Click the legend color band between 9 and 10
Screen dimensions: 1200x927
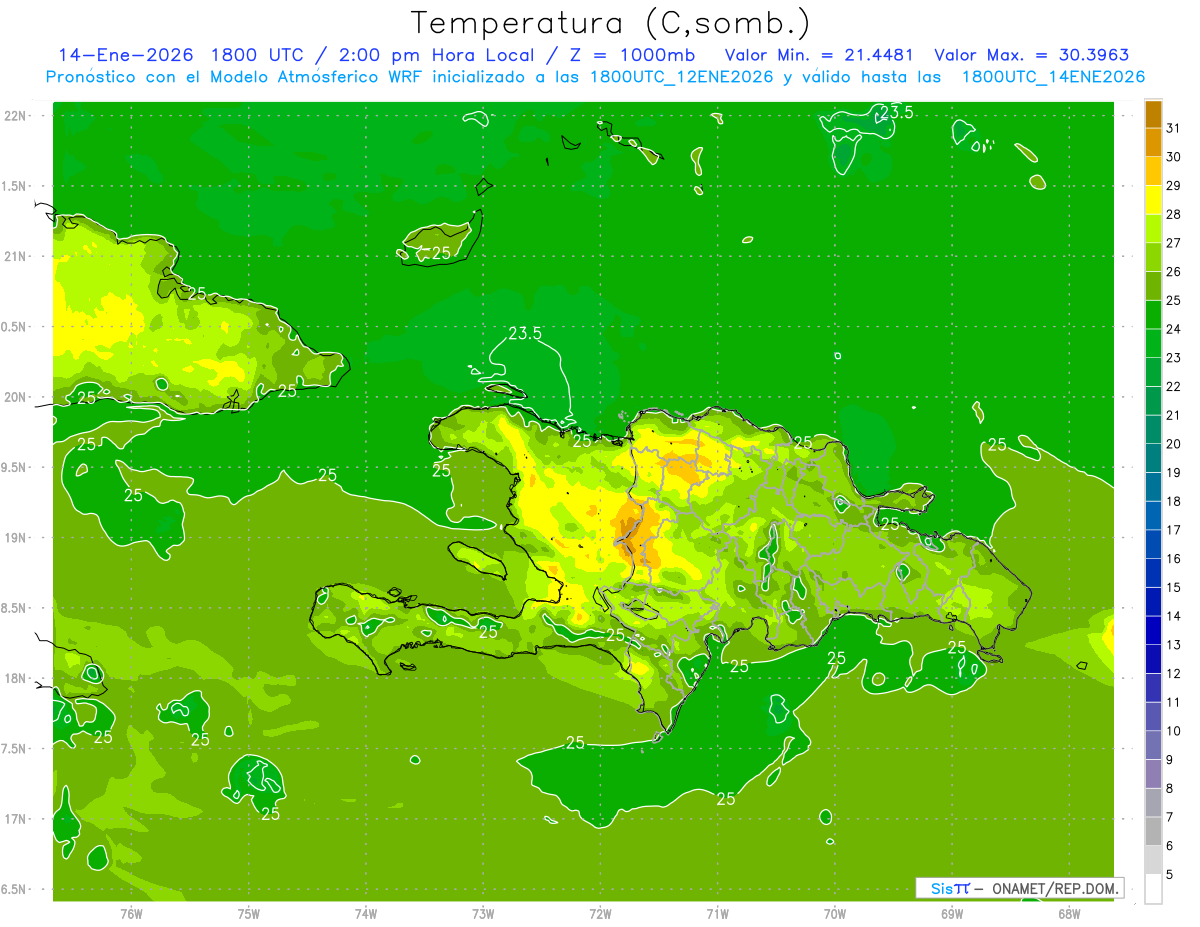[x=1153, y=746]
